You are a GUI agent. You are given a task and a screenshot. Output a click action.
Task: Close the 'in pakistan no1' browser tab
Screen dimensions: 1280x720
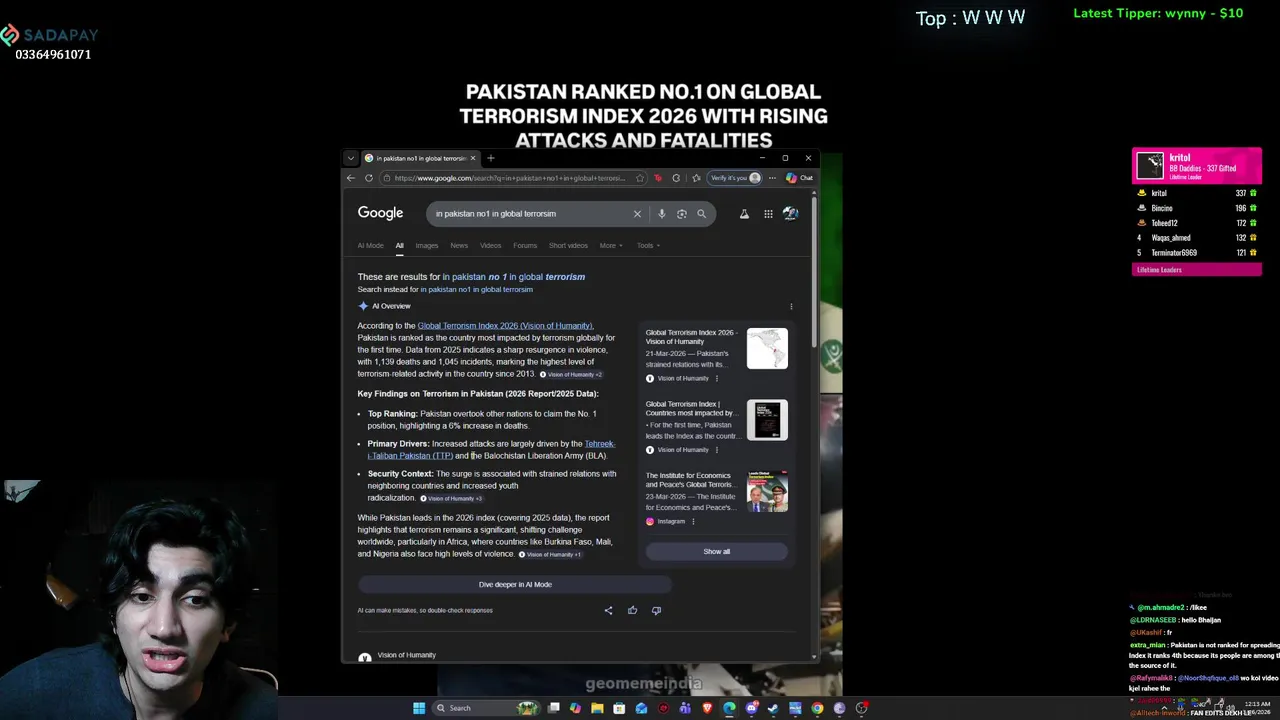[x=473, y=158]
